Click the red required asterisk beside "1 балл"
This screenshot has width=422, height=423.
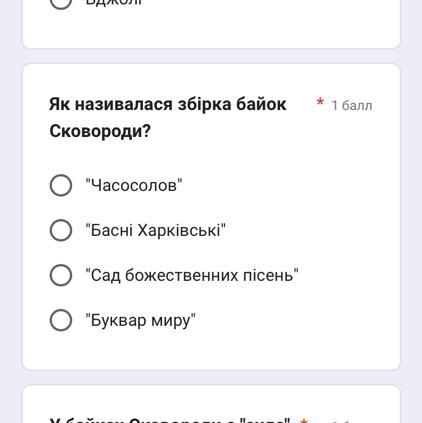click(320, 102)
